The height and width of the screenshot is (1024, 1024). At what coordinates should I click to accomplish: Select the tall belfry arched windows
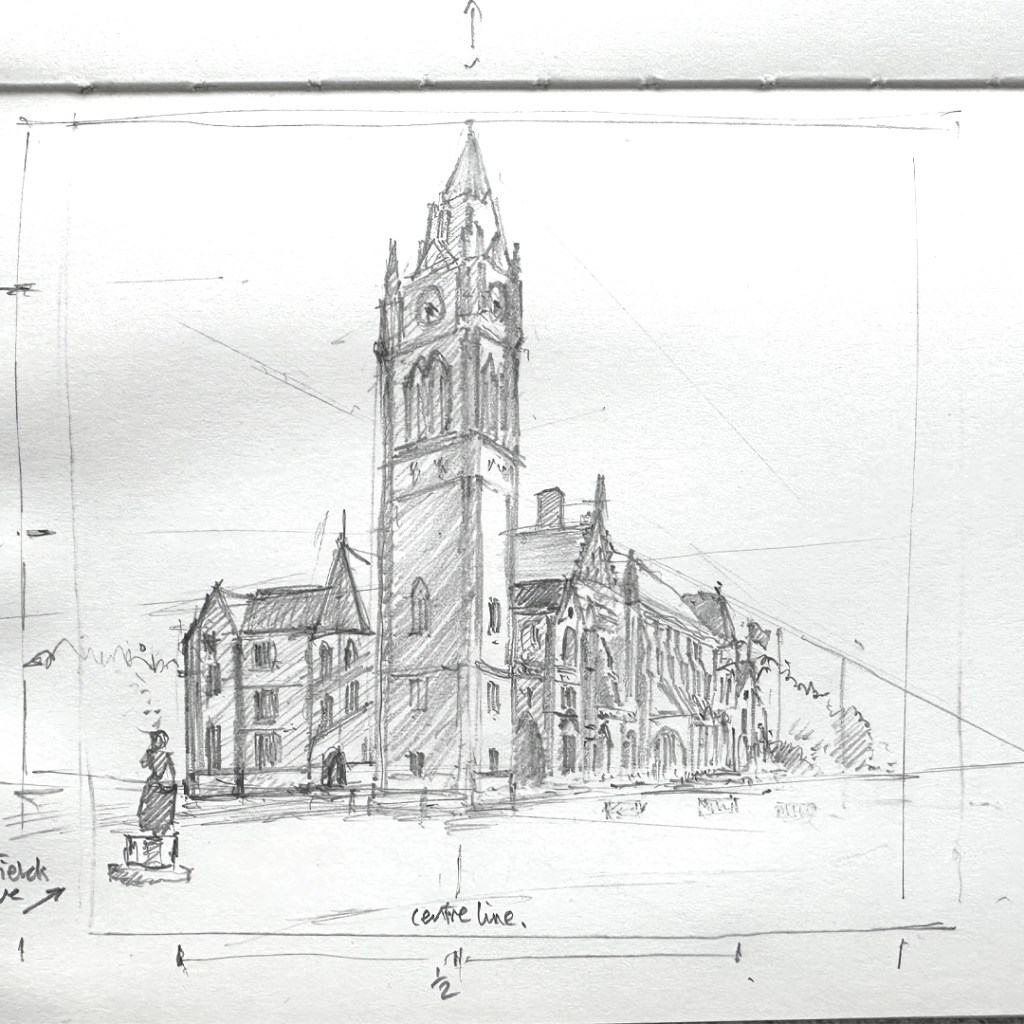pyautogui.click(x=428, y=394)
